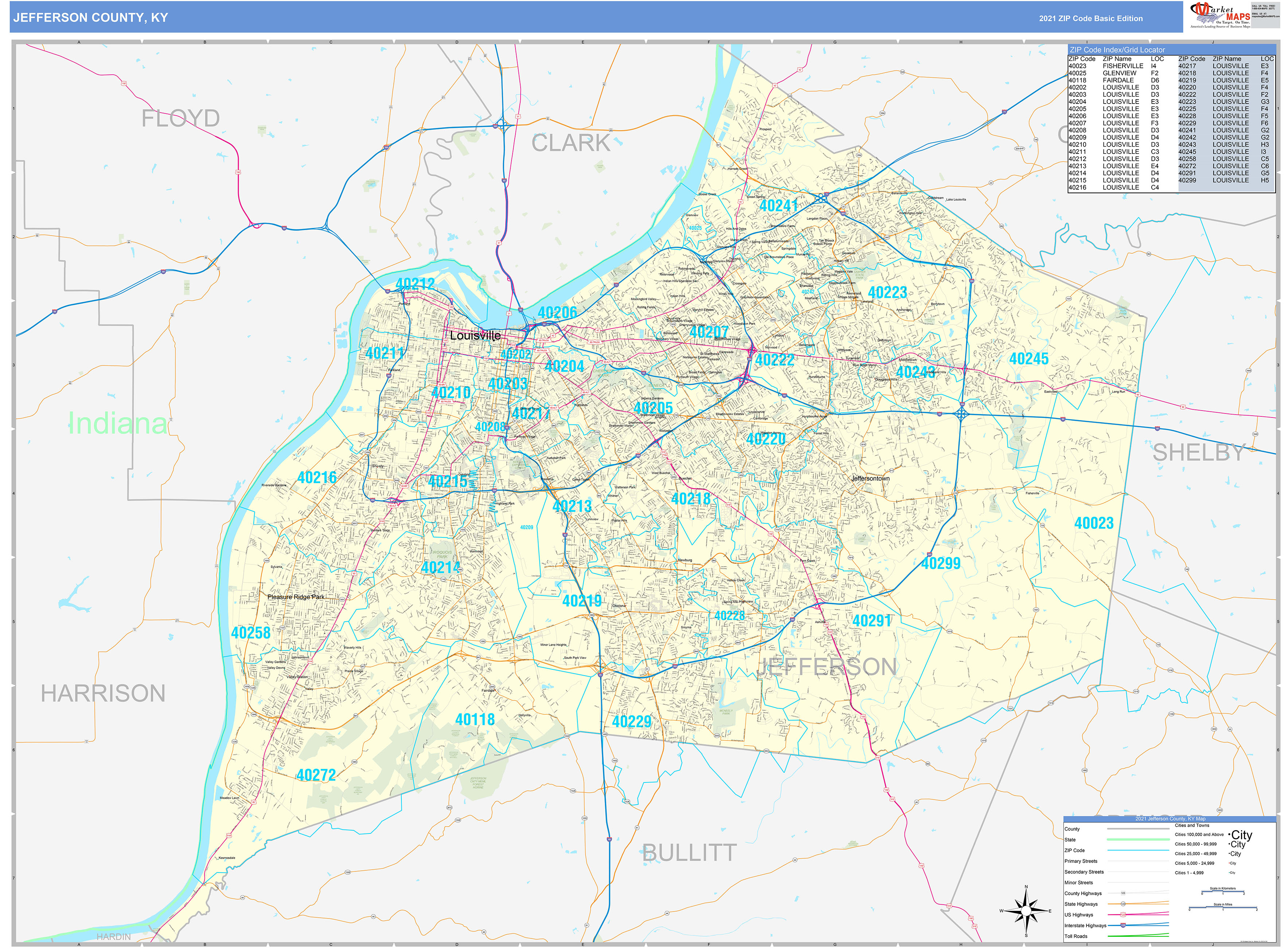Click the 40222 ZIP label on the map
Viewport: 1288px width, 948px height.
coord(775,360)
